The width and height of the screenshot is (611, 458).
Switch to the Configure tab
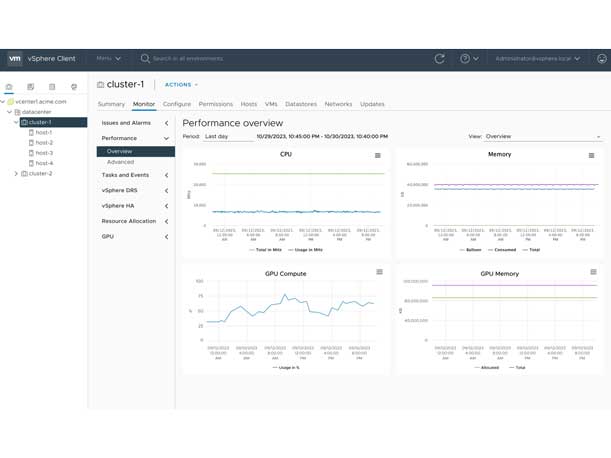coord(176,104)
